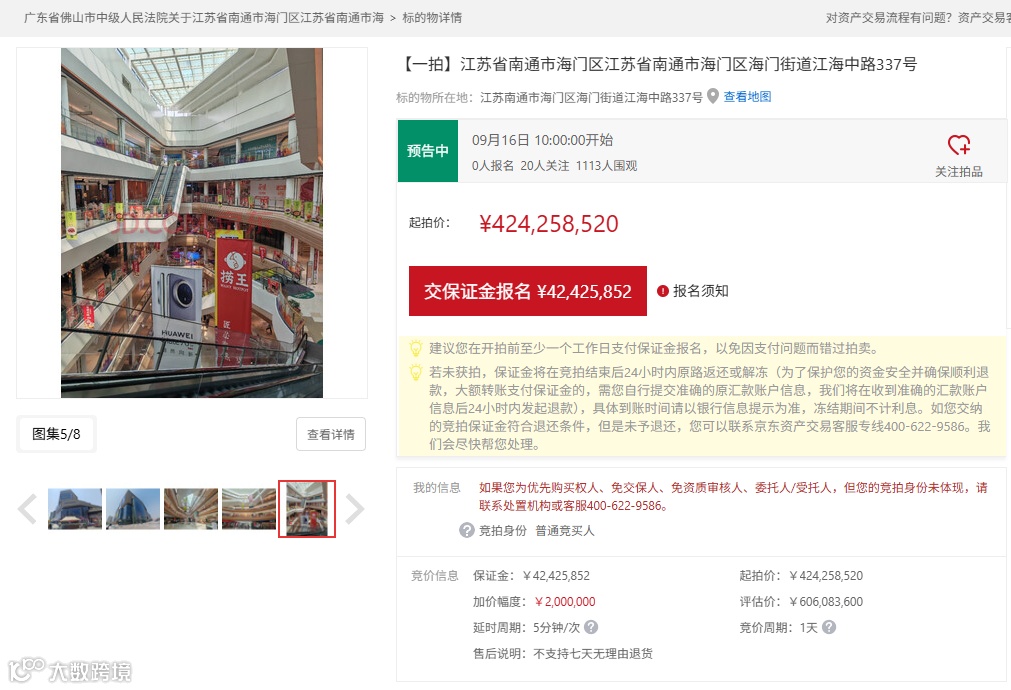Open the breadcrumb link for 广东省佛山市中级人民法院

204,18
